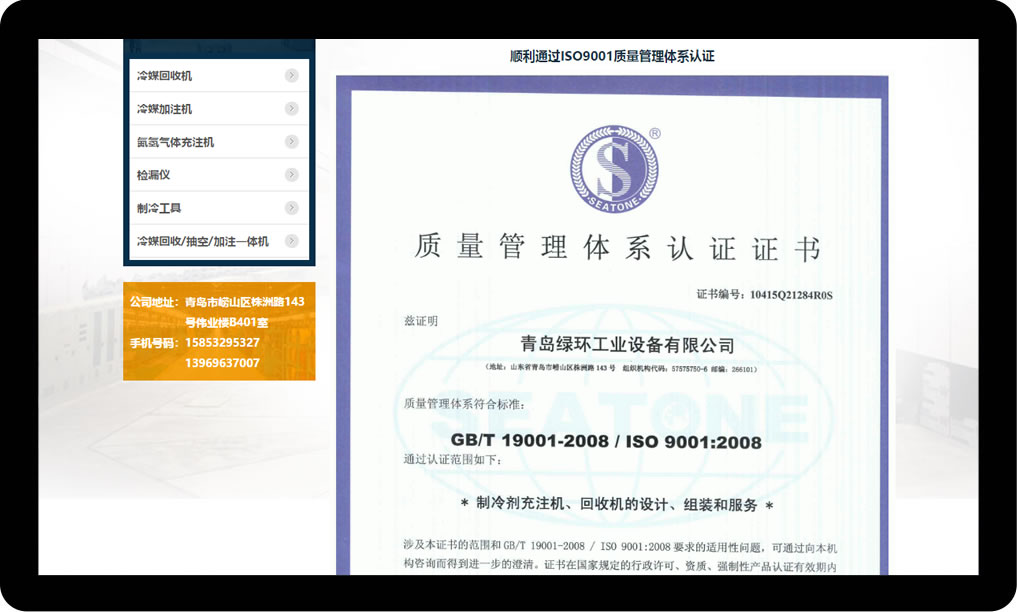This screenshot has height=612, width=1017.
Task: Click the standard GB/T 19001-2008 / ISO 9001:2008
Action: click(x=606, y=441)
